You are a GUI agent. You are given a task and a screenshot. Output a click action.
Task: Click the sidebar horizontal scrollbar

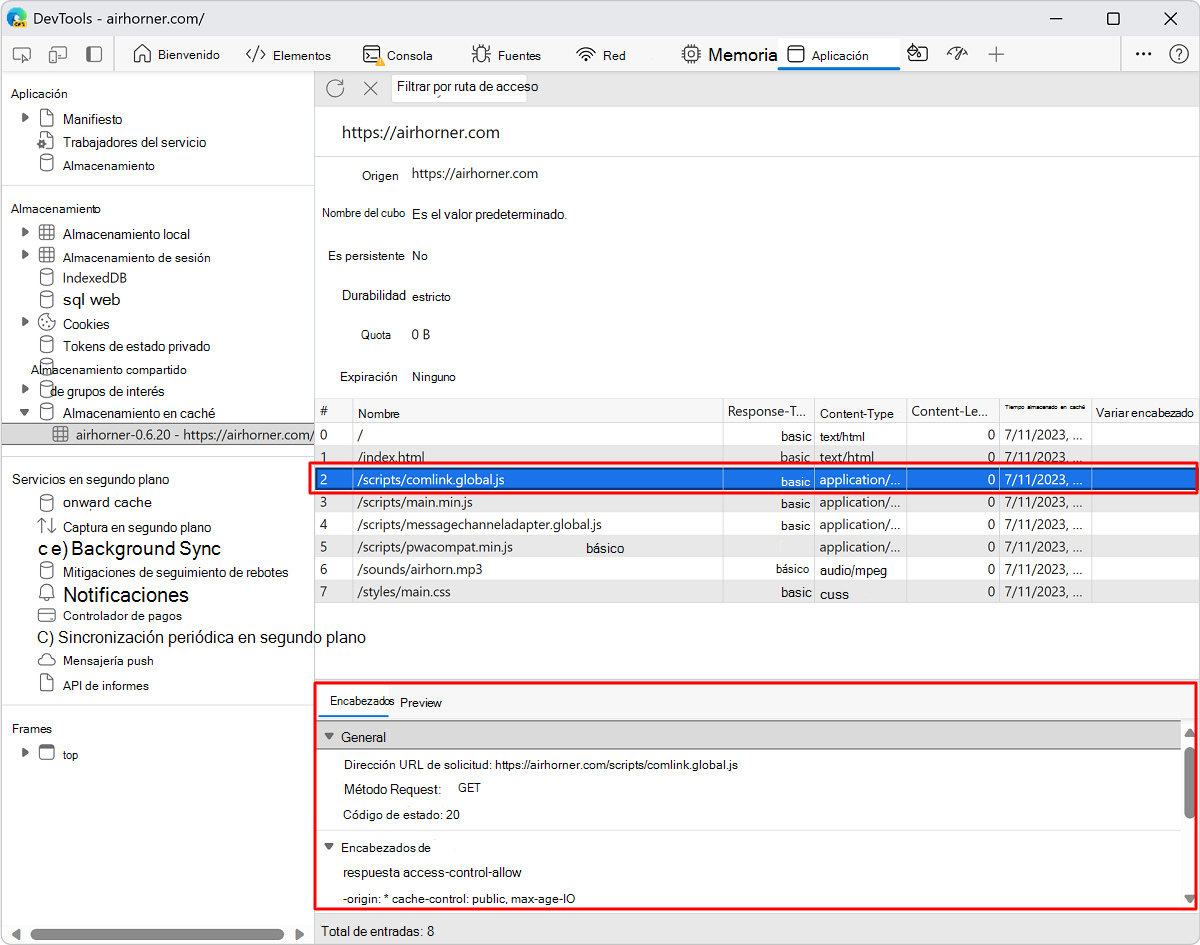click(155, 934)
